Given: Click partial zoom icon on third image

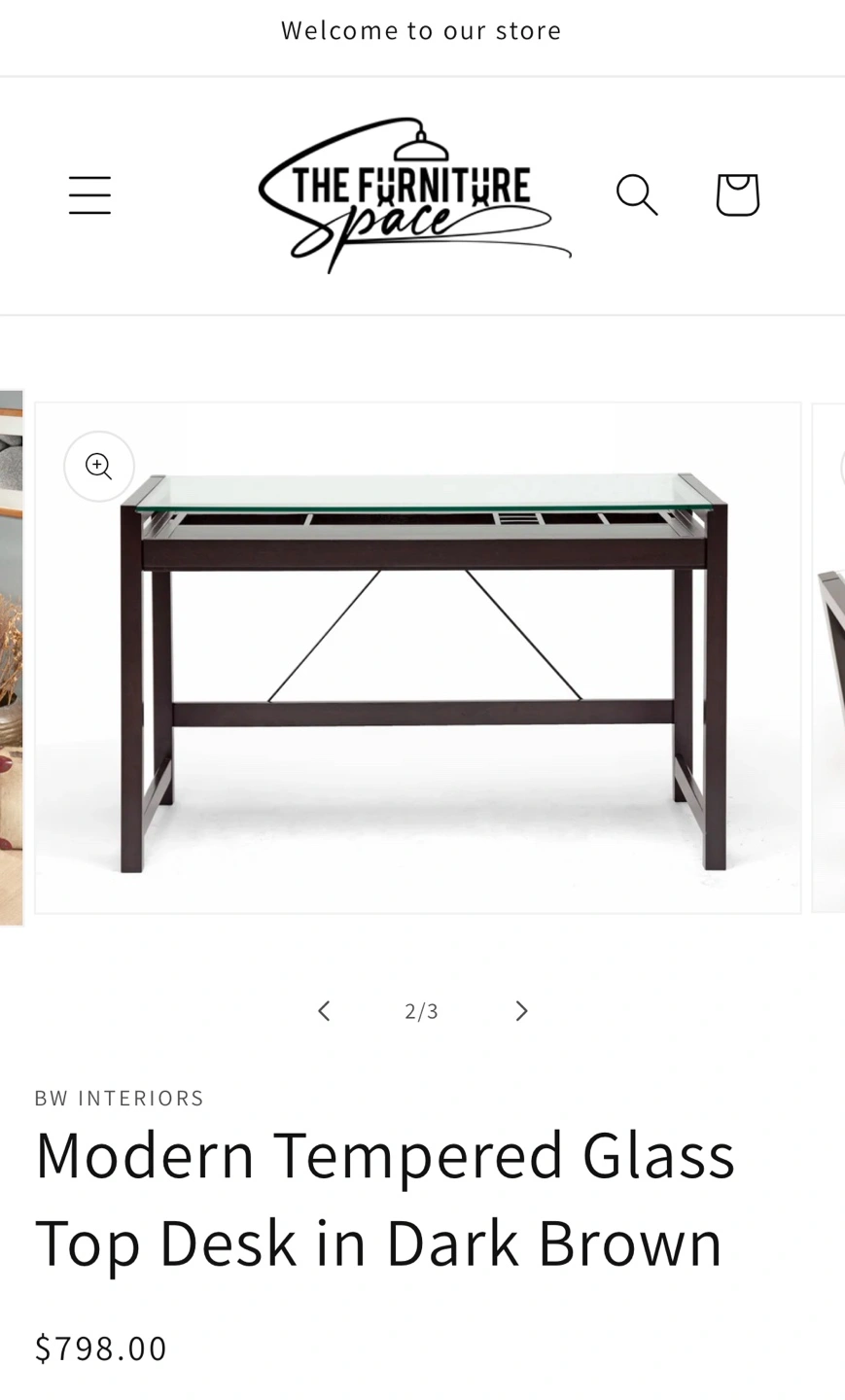Looking at the screenshot, I should (x=842, y=467).
